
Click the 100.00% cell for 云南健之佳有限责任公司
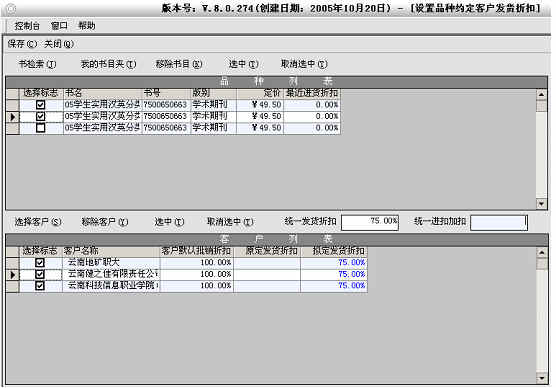click(x=197, y=274)
